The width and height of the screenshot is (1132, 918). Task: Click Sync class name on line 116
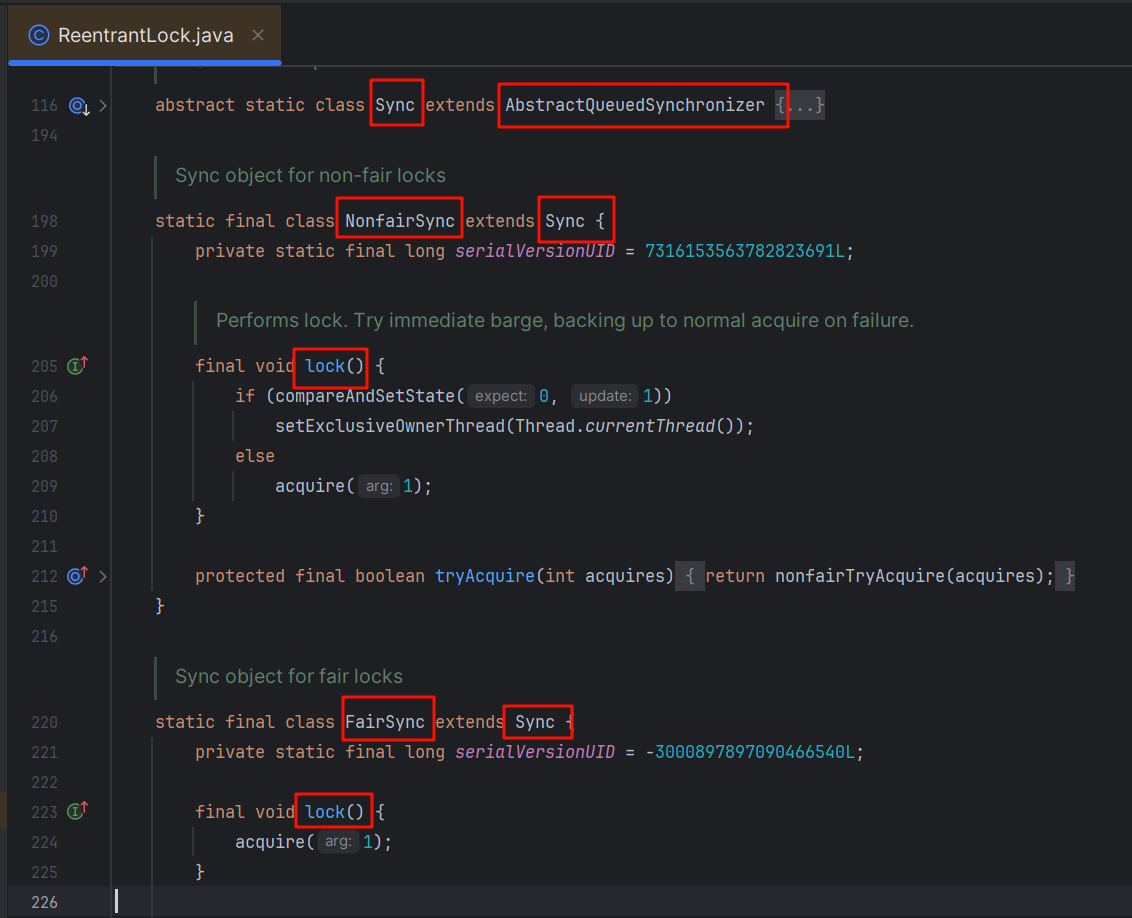tap(395, 105)
